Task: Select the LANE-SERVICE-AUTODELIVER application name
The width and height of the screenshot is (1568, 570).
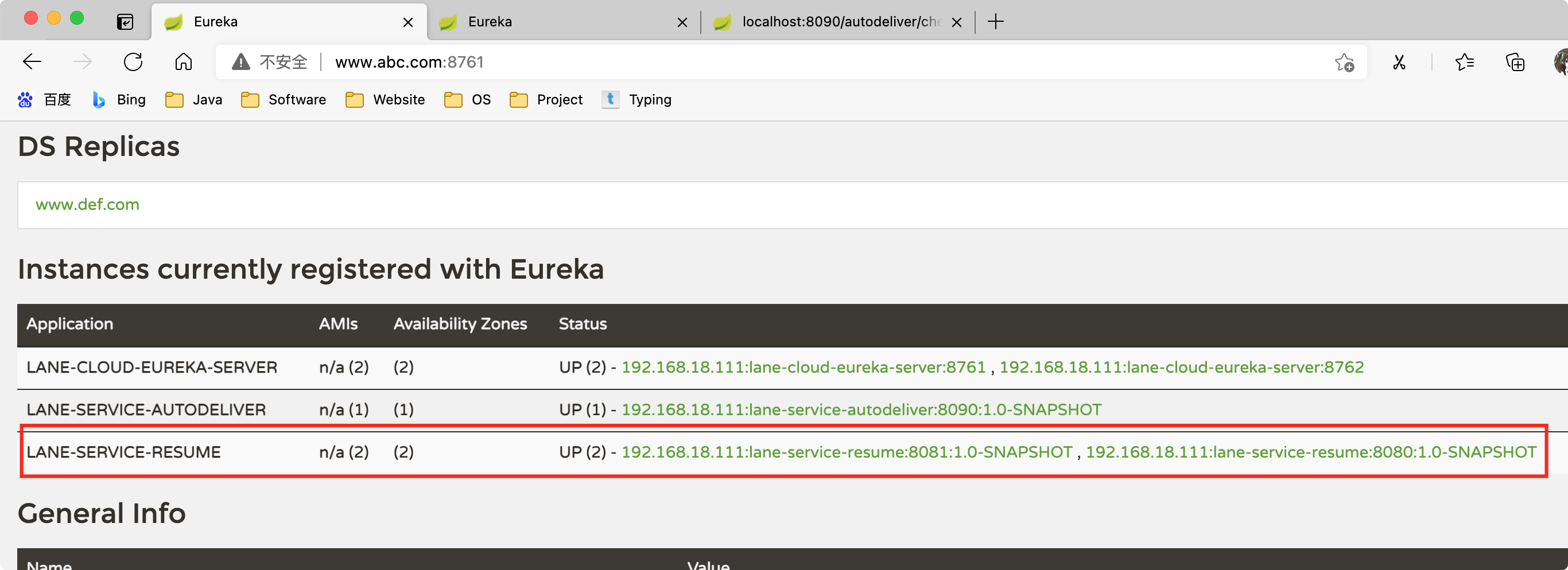Action: (146, 409)
